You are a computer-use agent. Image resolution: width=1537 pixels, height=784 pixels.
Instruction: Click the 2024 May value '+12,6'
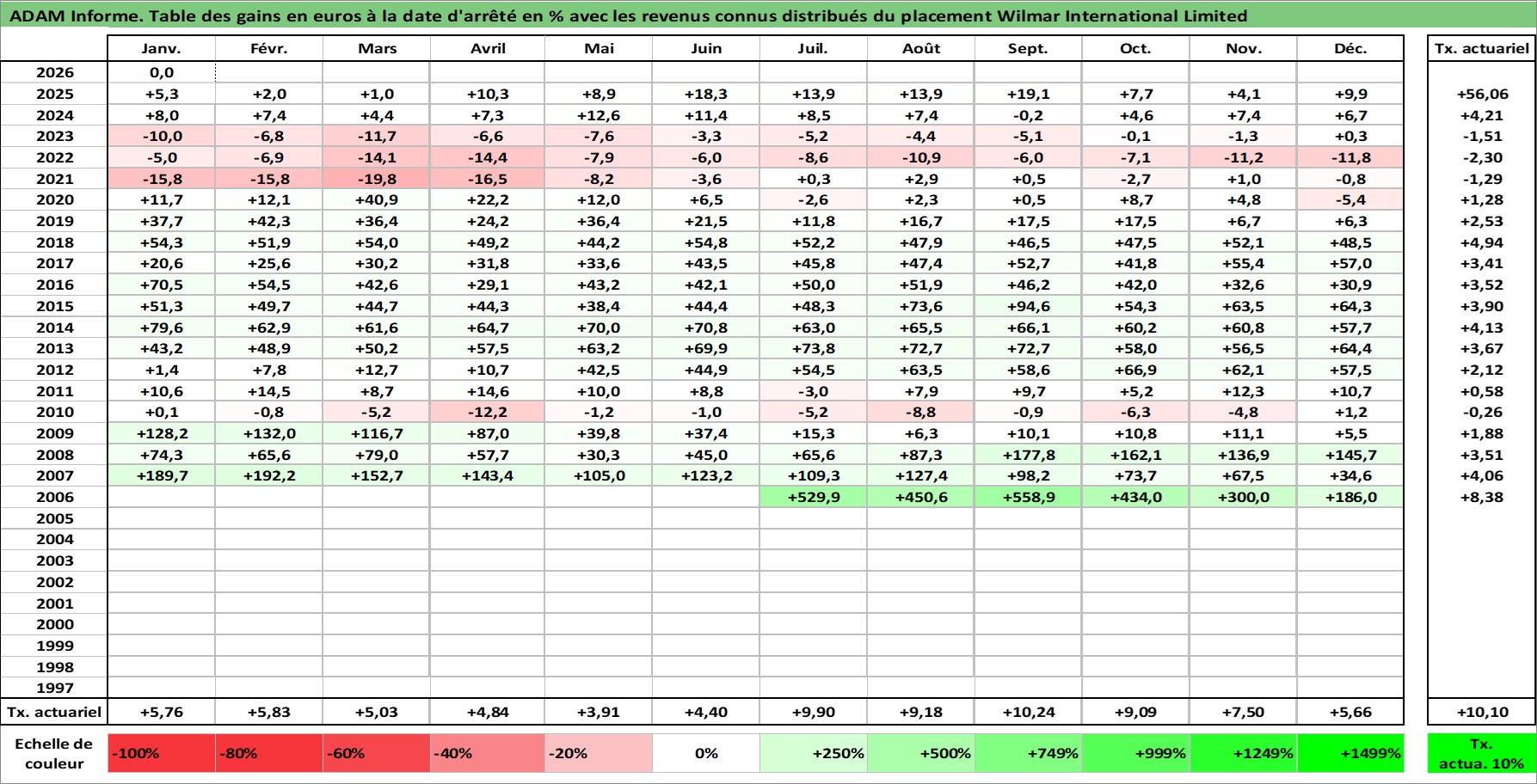599,115
